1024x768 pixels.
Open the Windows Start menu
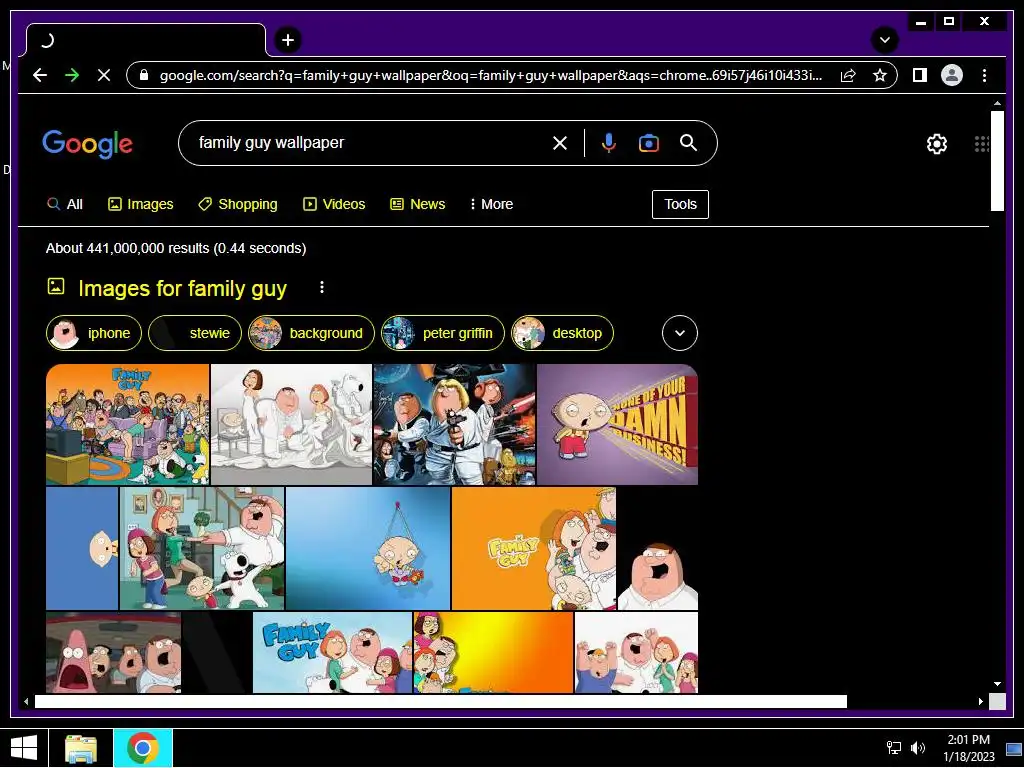click(24, 748)
